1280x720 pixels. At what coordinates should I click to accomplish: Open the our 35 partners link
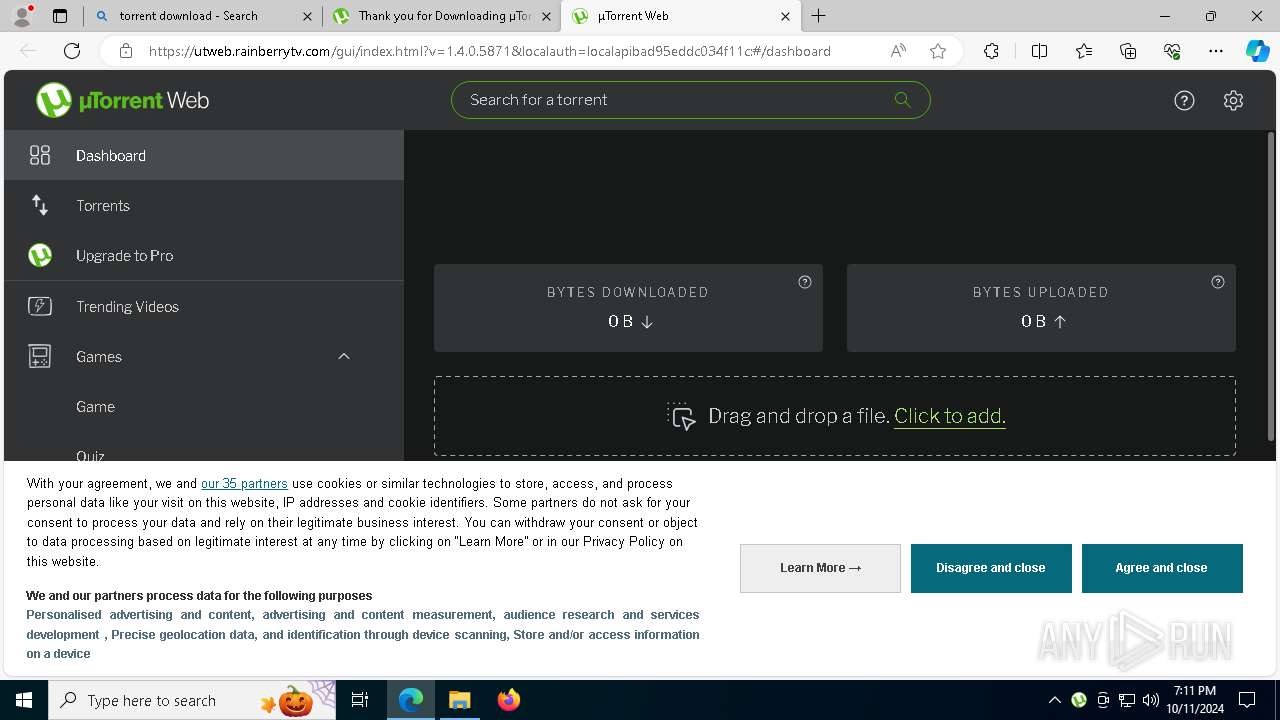244,483
